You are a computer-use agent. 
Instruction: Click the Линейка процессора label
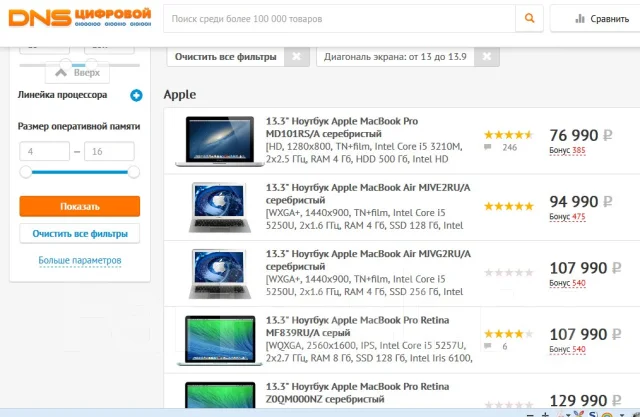coord(62,95)
